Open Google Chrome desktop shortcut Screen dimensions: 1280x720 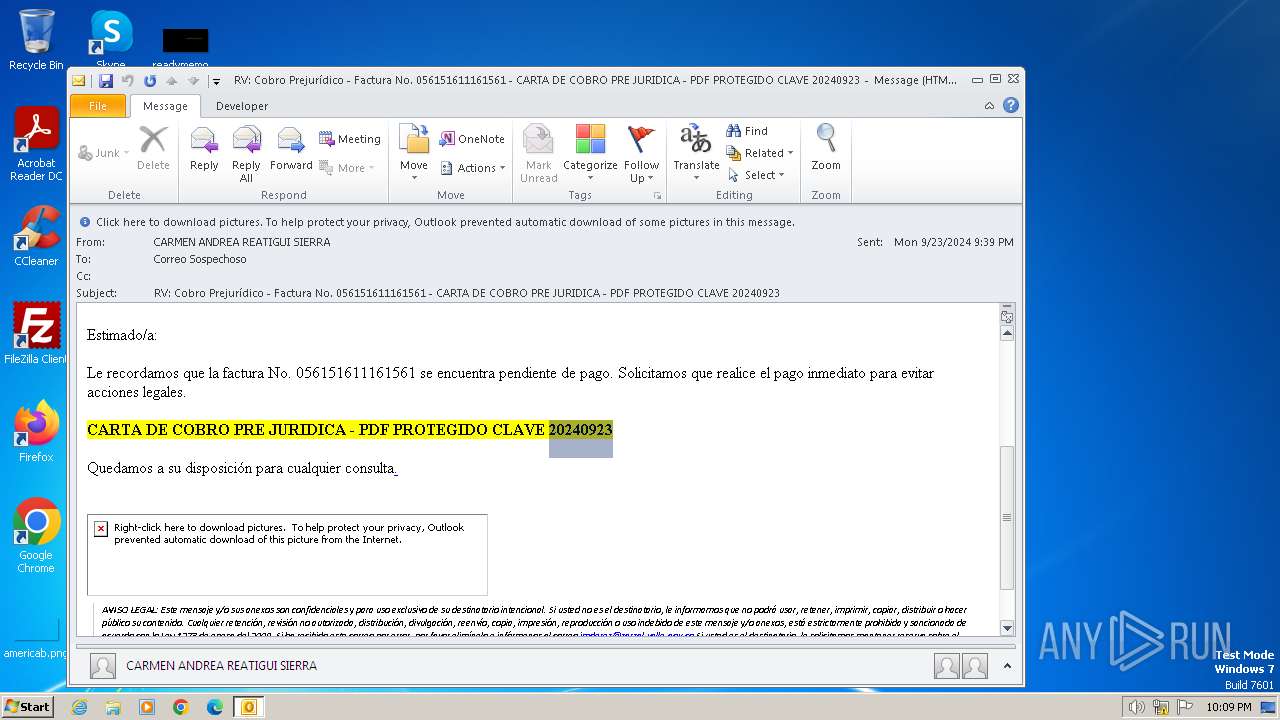pyautogui.click(x=36, y=536)
